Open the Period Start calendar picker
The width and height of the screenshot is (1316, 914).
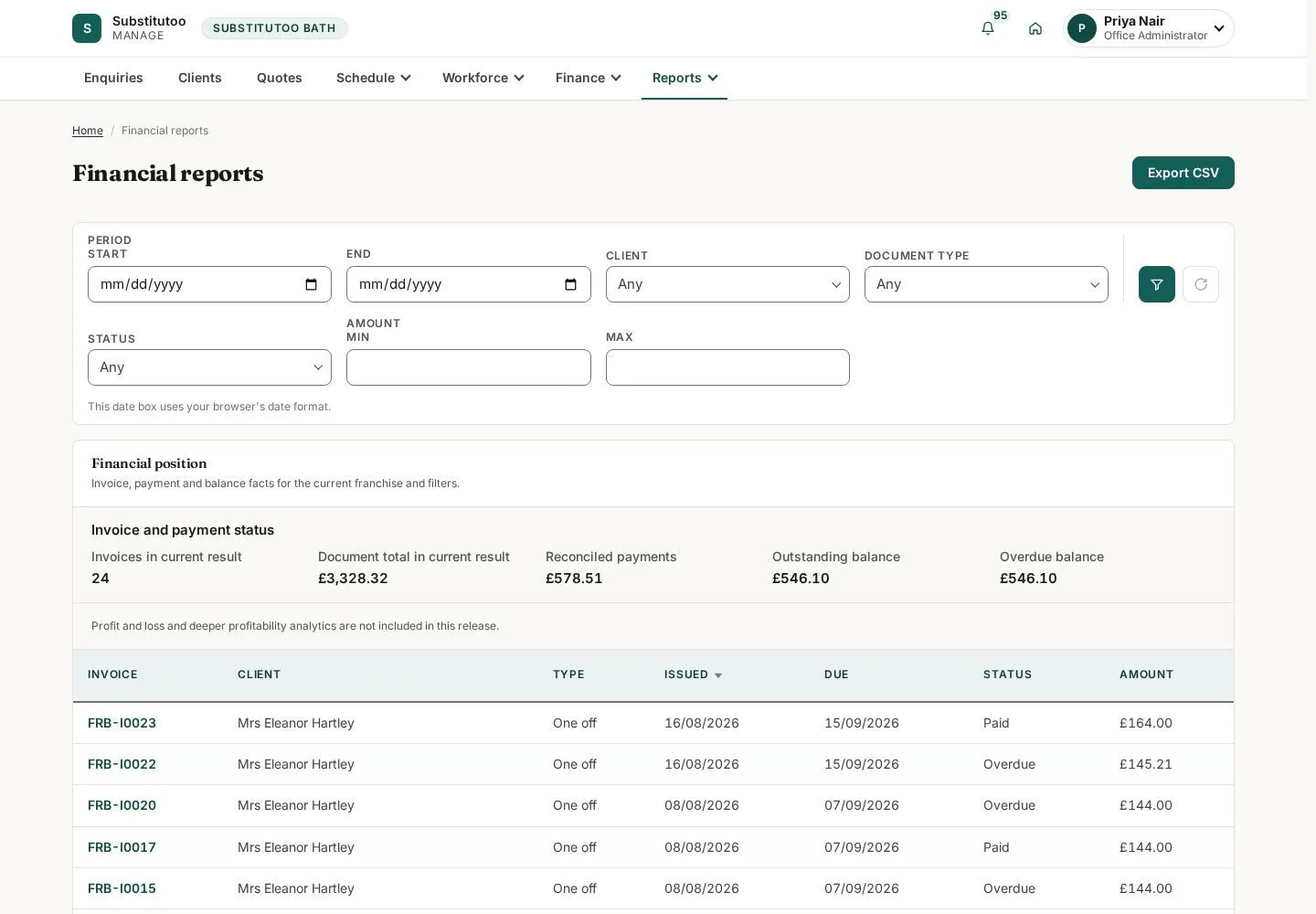tap(311, 284)
